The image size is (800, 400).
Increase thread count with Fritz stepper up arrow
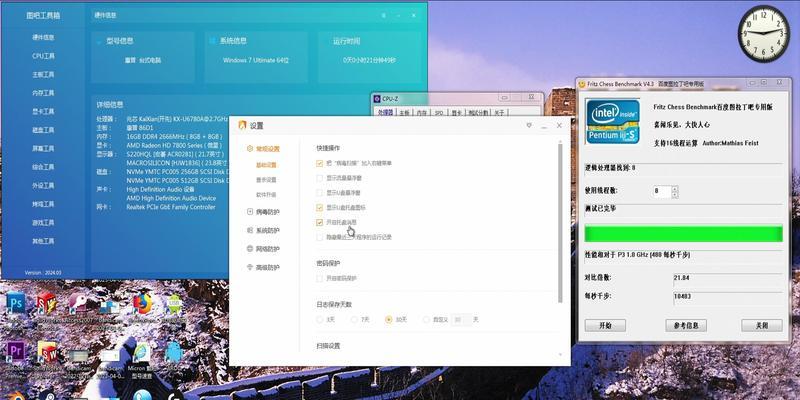click(x=675, y=189)
